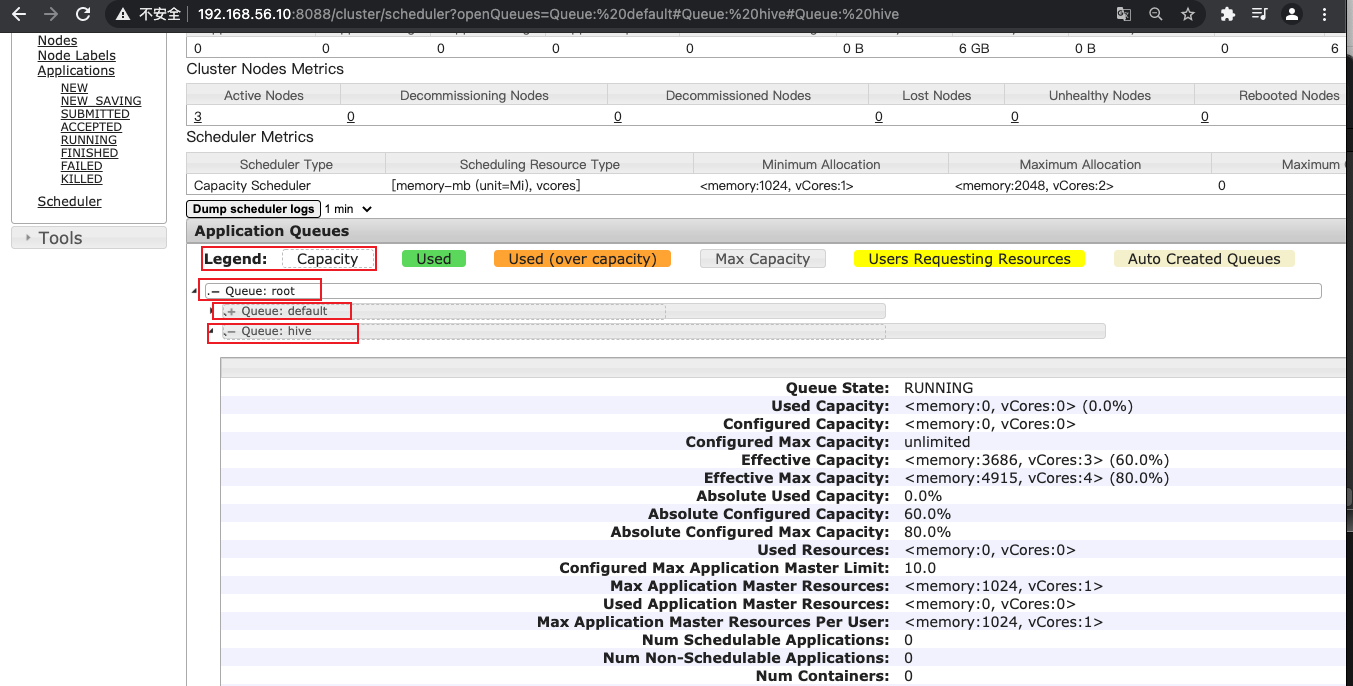Filter applications by FAILED state
Viewport: 1353px width, 686px height.
[x=82, y=166]
